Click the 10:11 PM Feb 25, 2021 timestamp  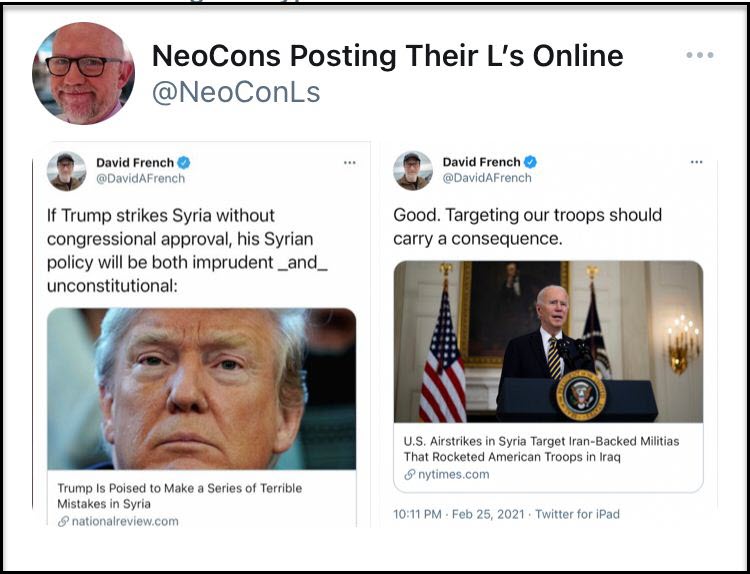[459, 514]
